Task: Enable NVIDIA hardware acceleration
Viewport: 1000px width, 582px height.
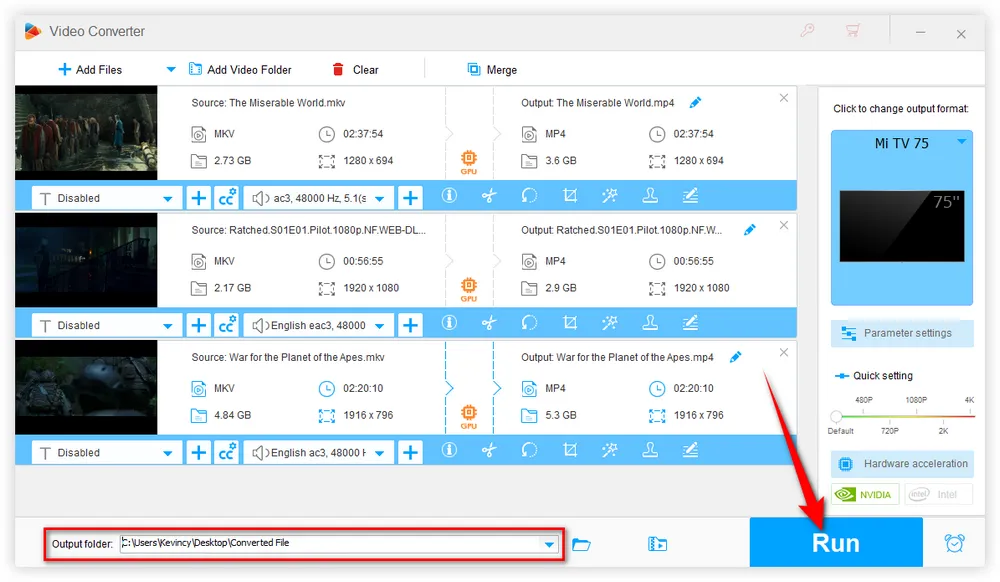Action: click(x=865, y=494)
